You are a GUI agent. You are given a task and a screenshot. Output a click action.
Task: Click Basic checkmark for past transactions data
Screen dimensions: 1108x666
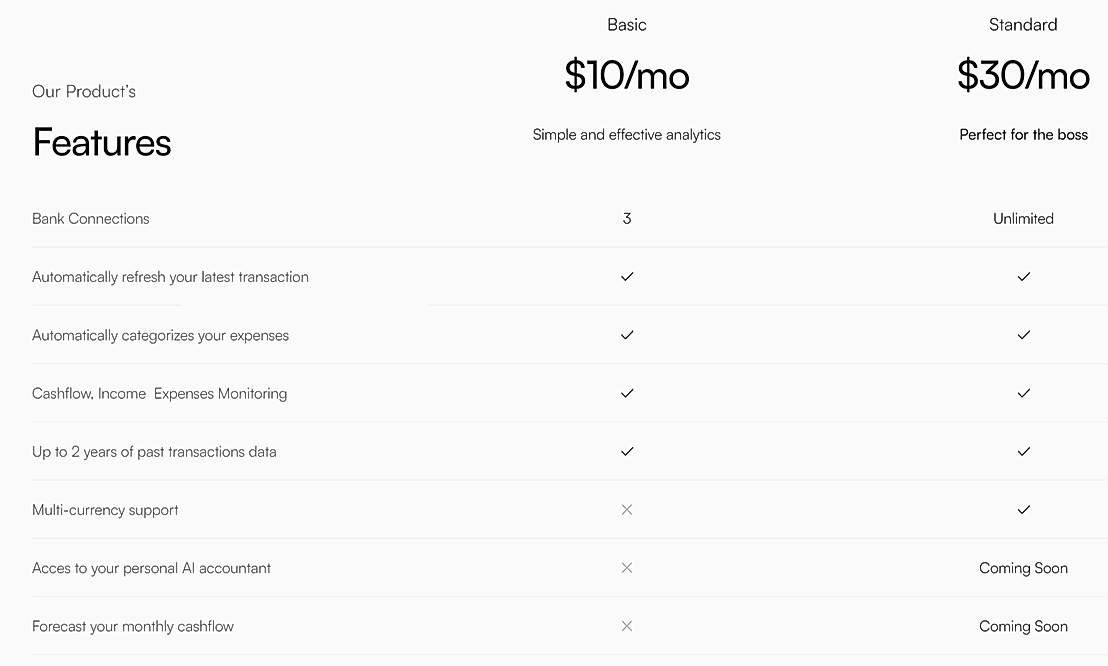(627, 451)
